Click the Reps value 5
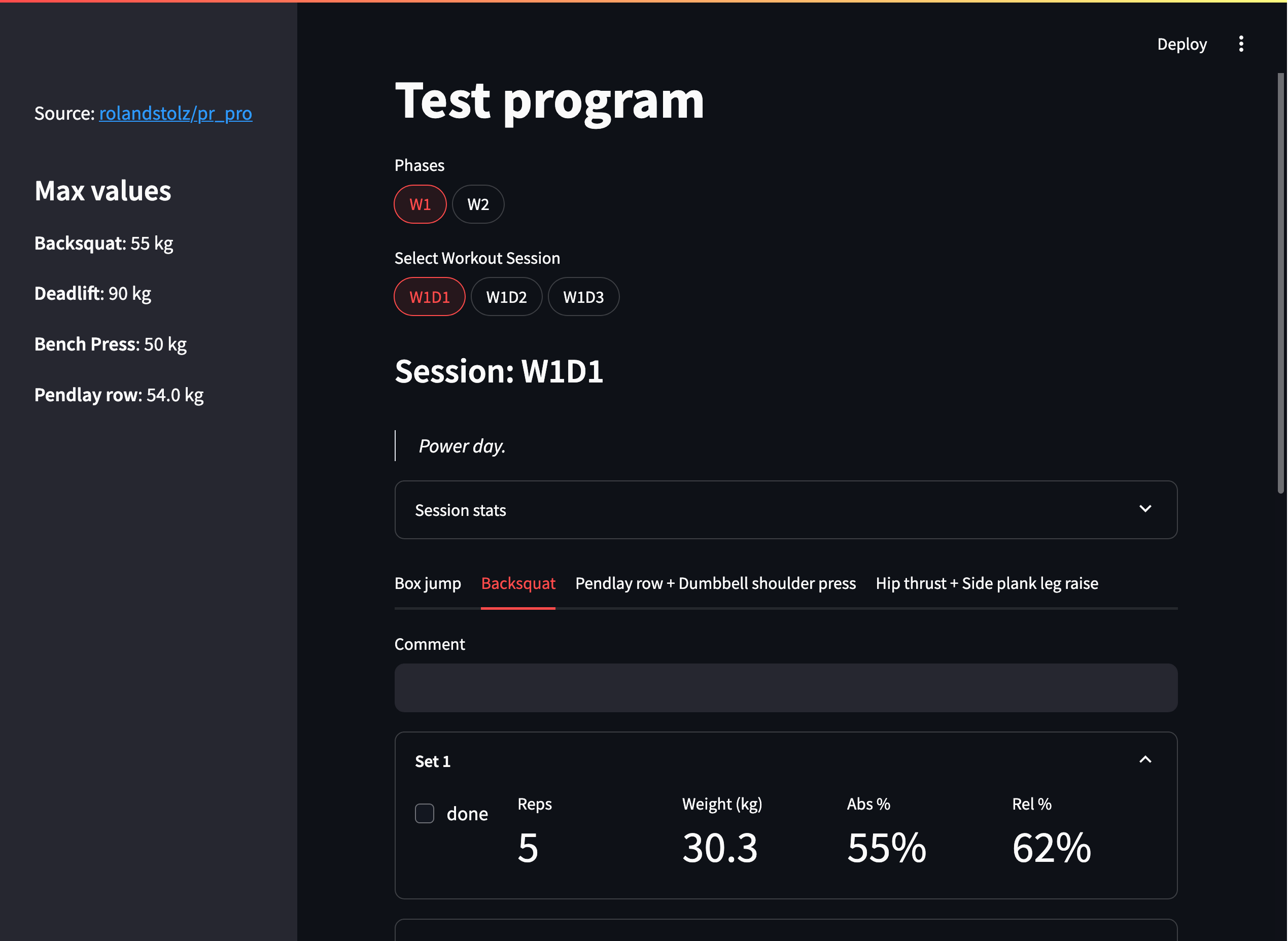 coord(528,848)
